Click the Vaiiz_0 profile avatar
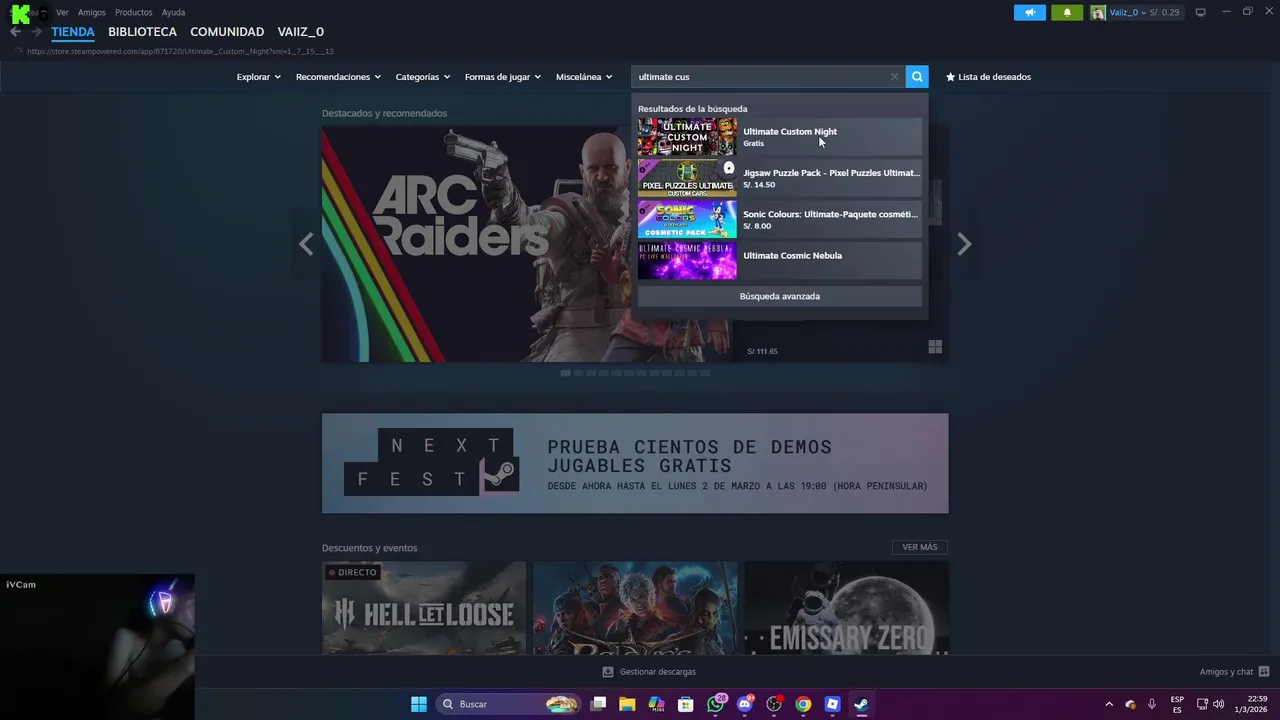 (1098, 12)
